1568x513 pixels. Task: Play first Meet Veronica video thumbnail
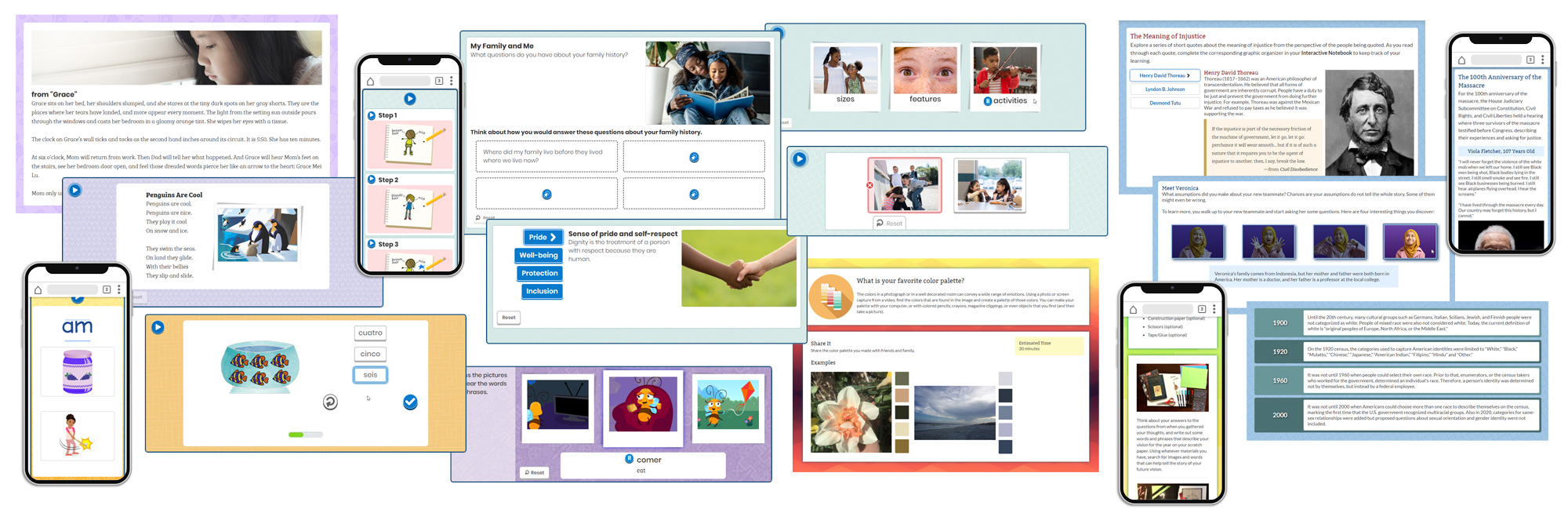(1197, 242)
